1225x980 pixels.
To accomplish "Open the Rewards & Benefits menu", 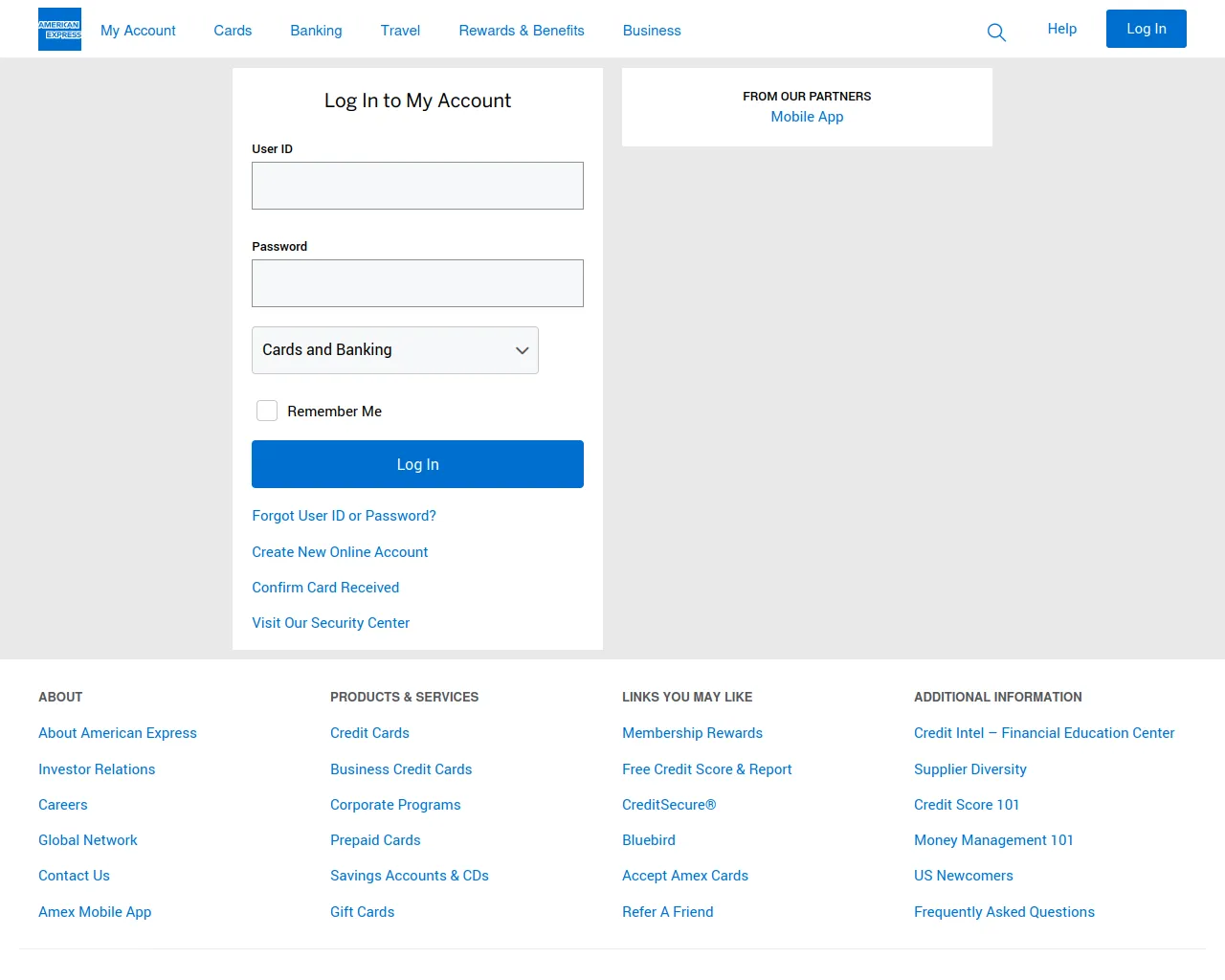I will click(x=522, y=31).
